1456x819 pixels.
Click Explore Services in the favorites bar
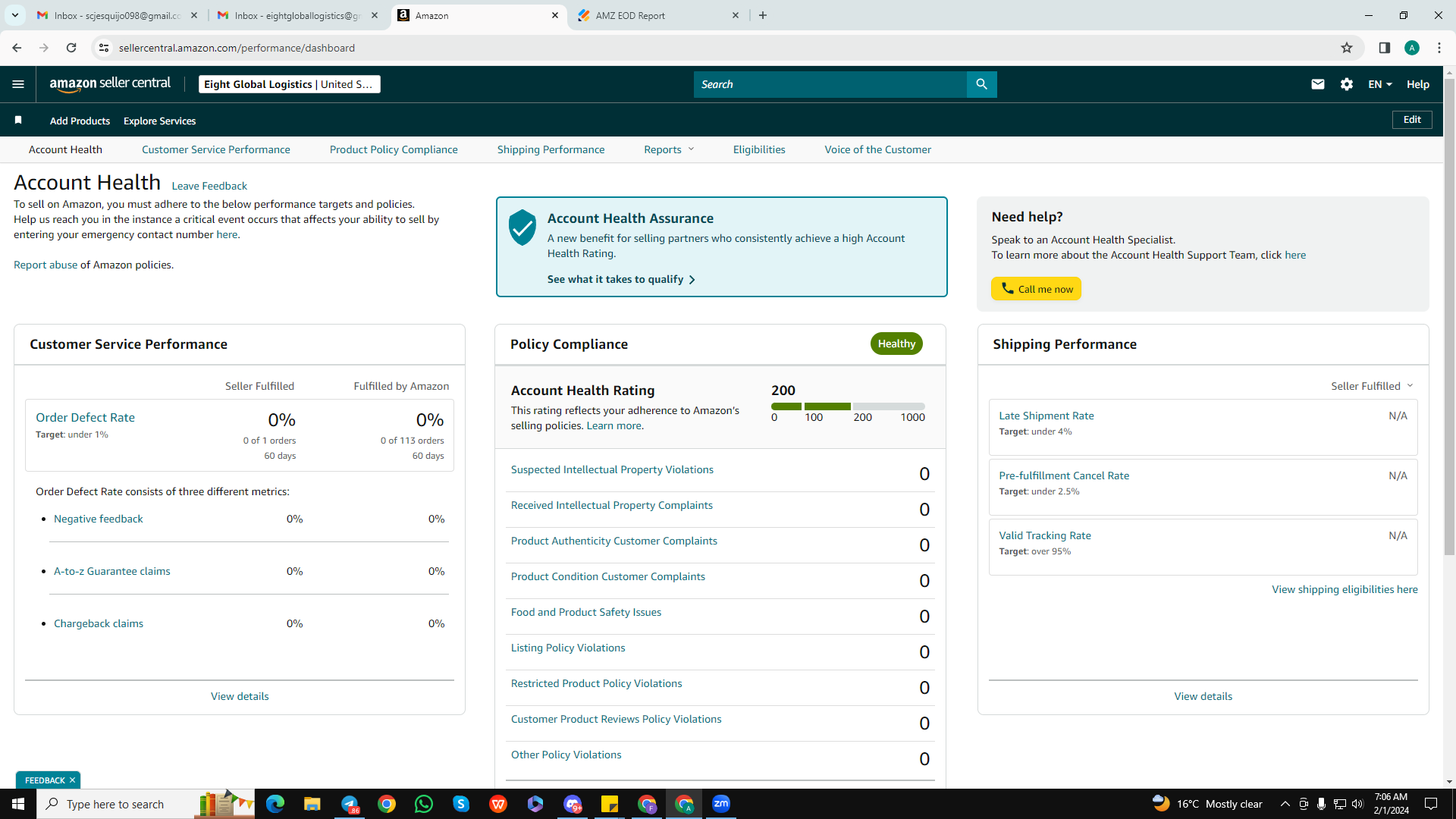pos(159,121)
